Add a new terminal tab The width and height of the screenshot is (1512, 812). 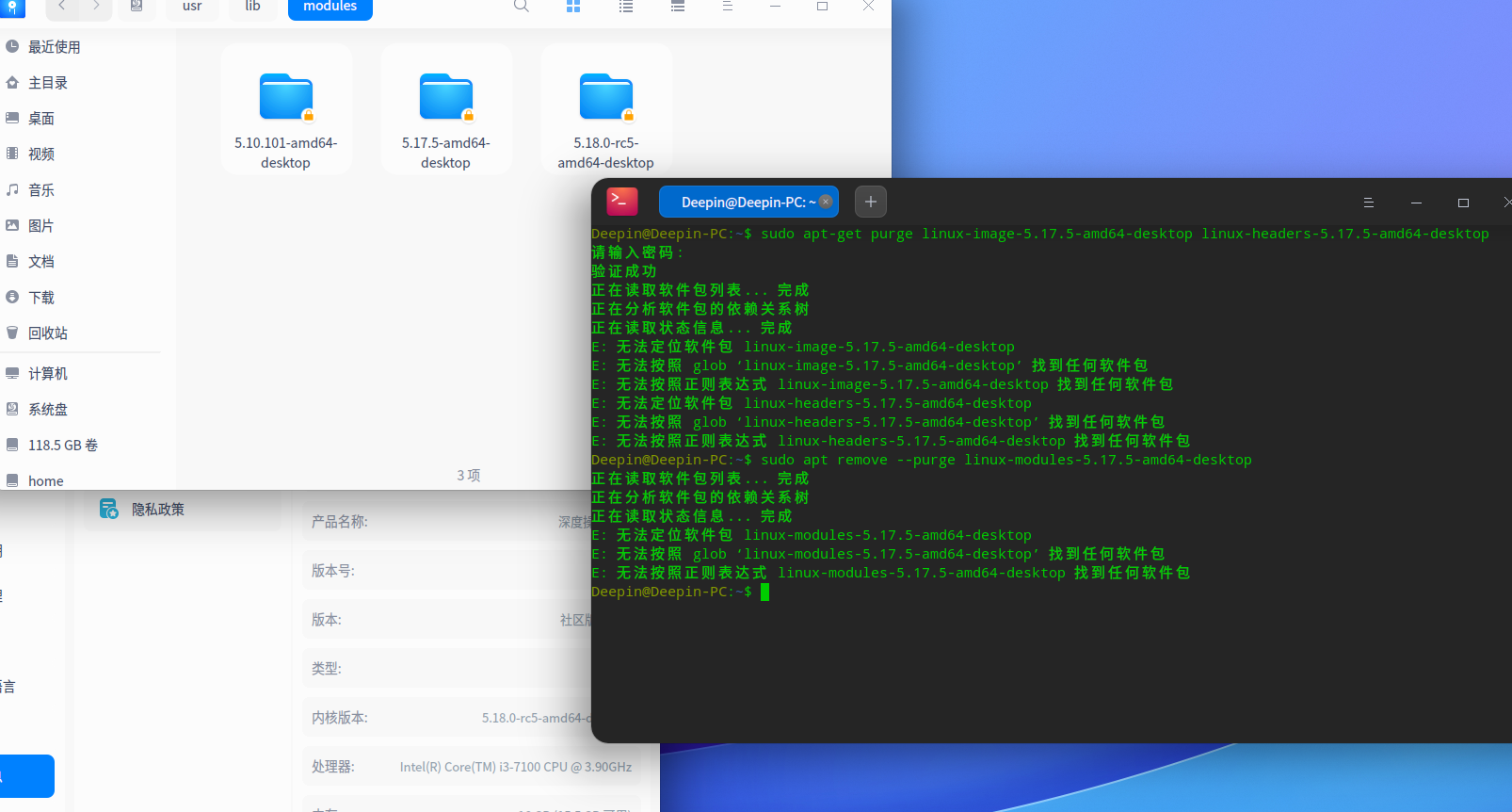pos(871,202)
